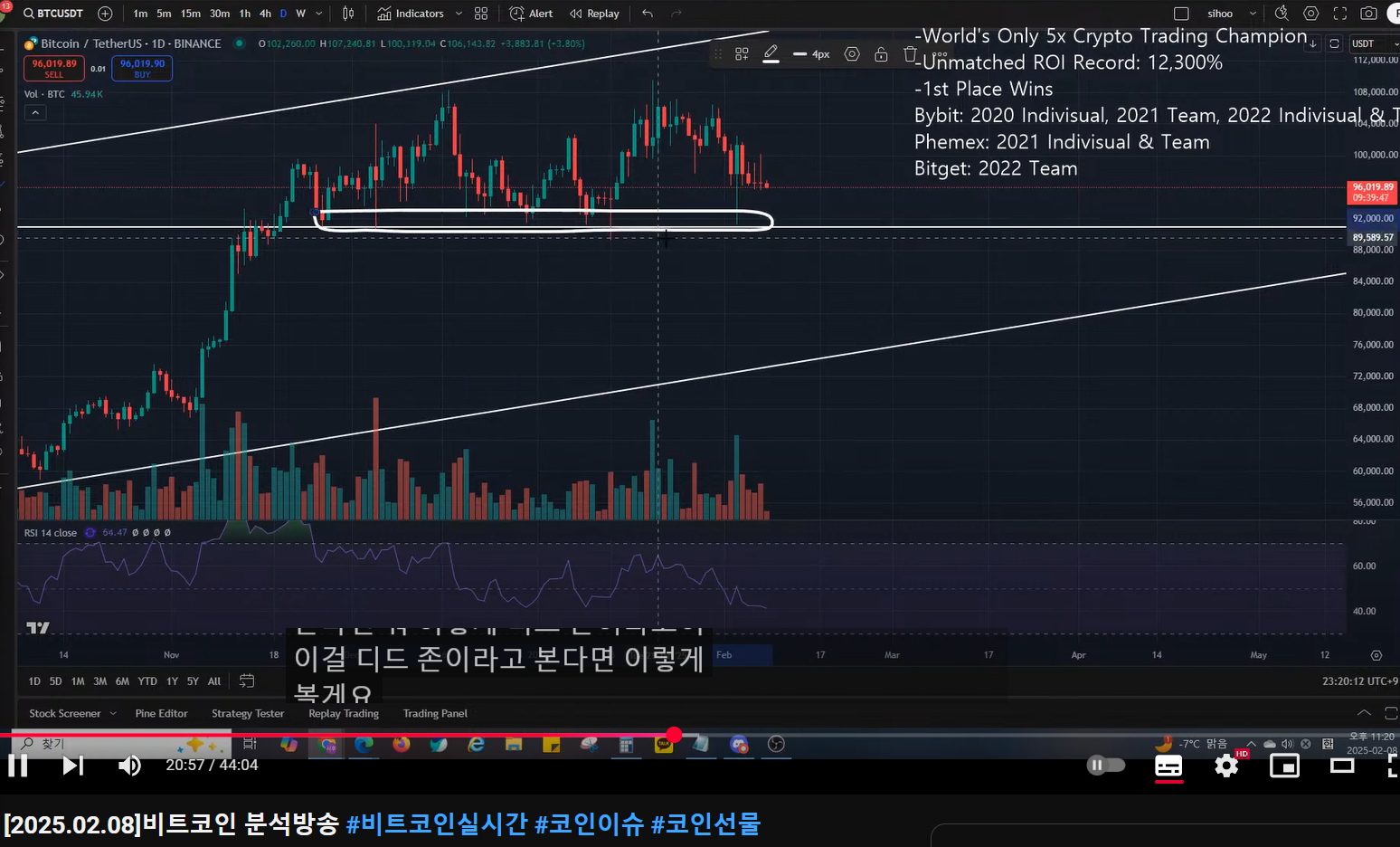Add a symbol to compare with plus icon
The height and width of the screenshot is (847, 1400).
[105, 14]
